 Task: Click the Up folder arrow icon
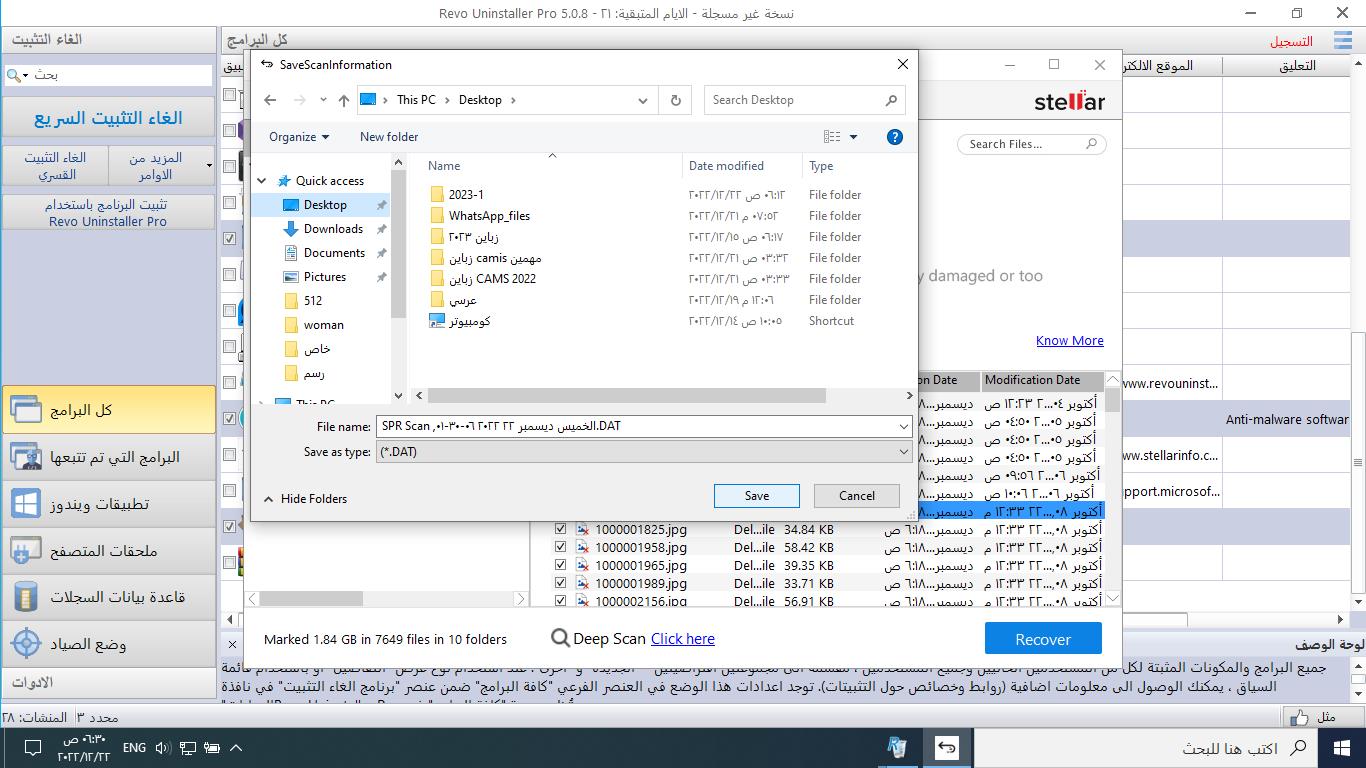tap(344, 100)
